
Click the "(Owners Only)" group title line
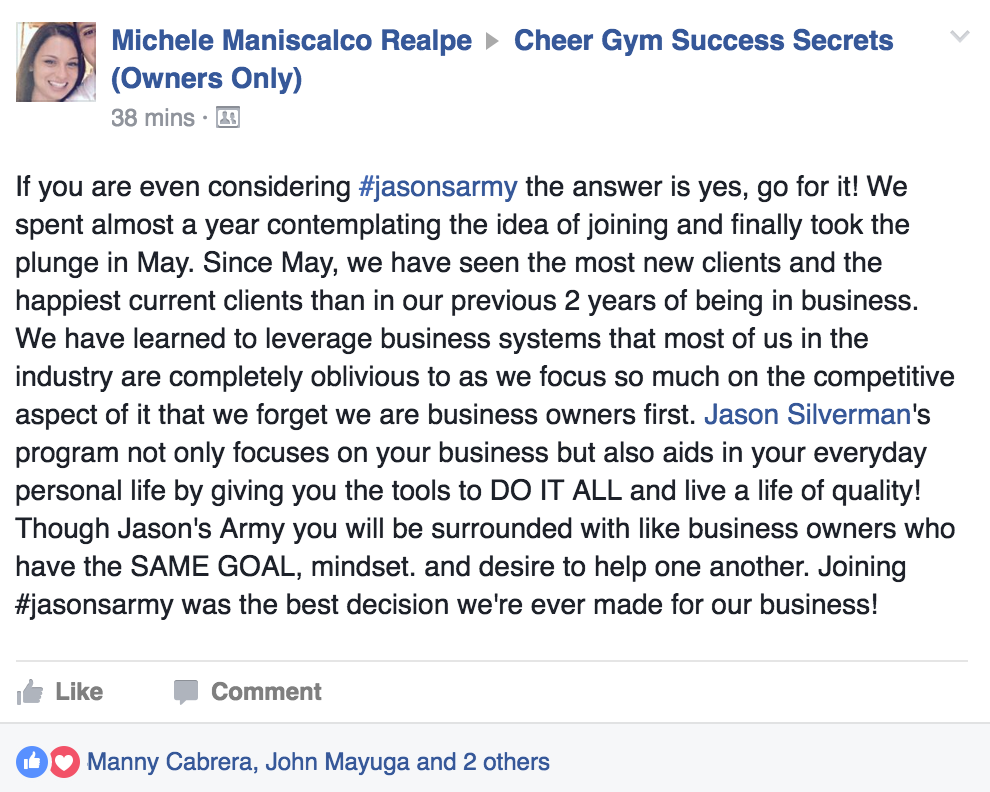coord(206,79)
